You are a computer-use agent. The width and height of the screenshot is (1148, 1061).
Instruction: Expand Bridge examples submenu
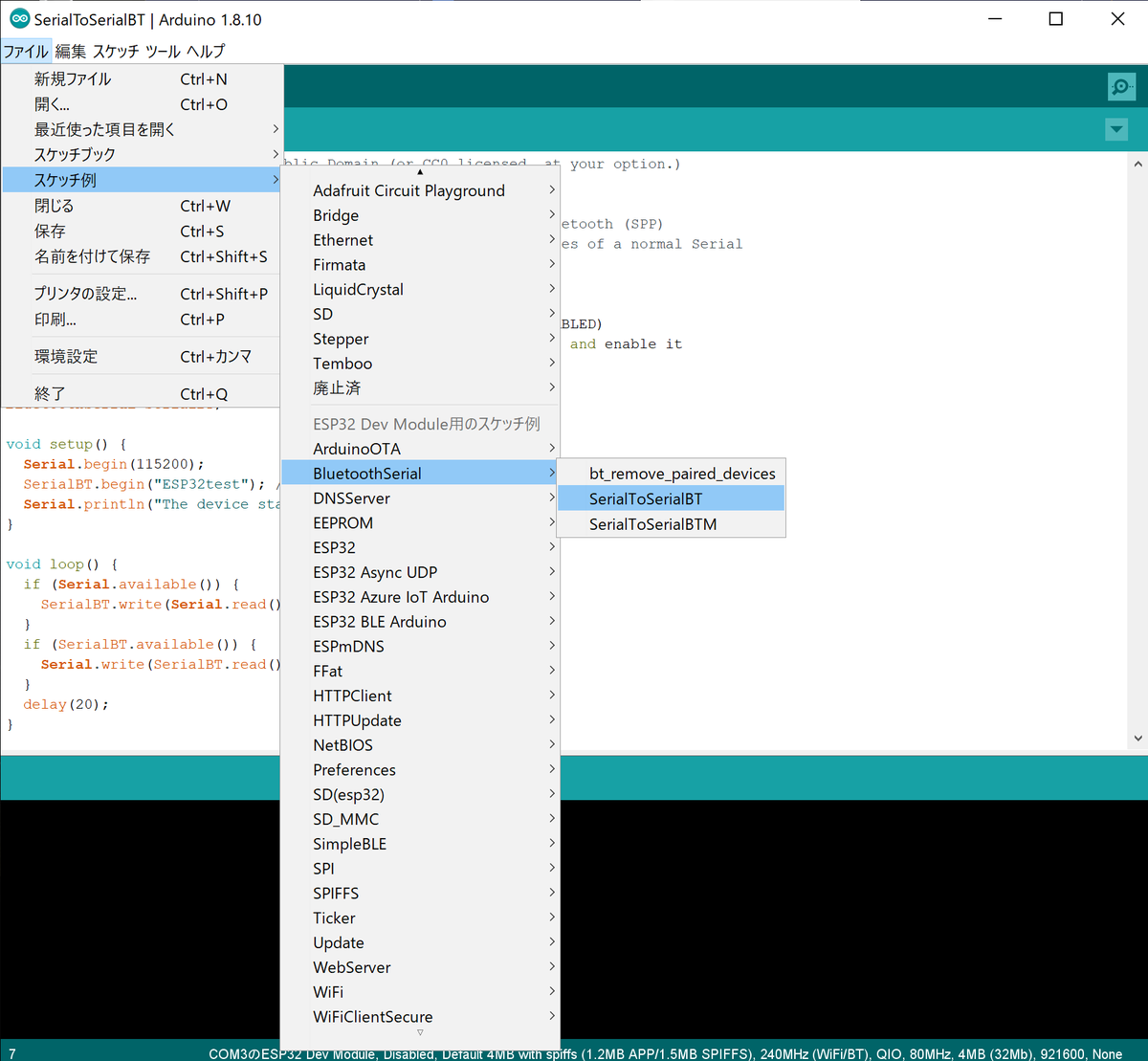click(x=420, y=215)
